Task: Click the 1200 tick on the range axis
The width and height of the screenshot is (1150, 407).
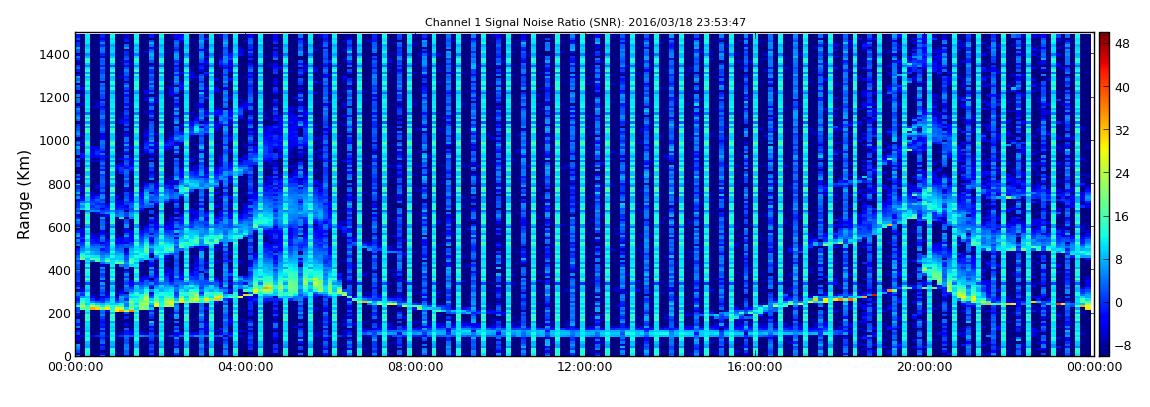Action: point(56,98)
